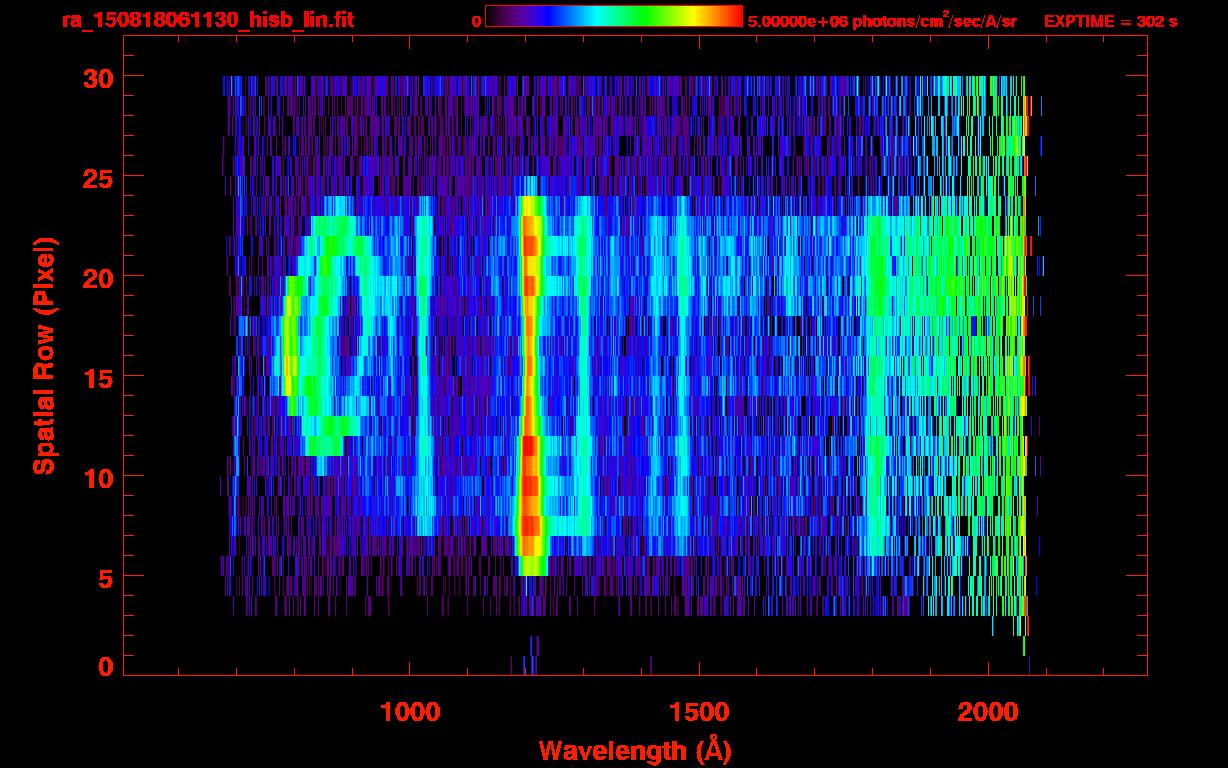Click the color bar minimum value 0
Viewport: 1228px width, 768px height.
(476, 21)
